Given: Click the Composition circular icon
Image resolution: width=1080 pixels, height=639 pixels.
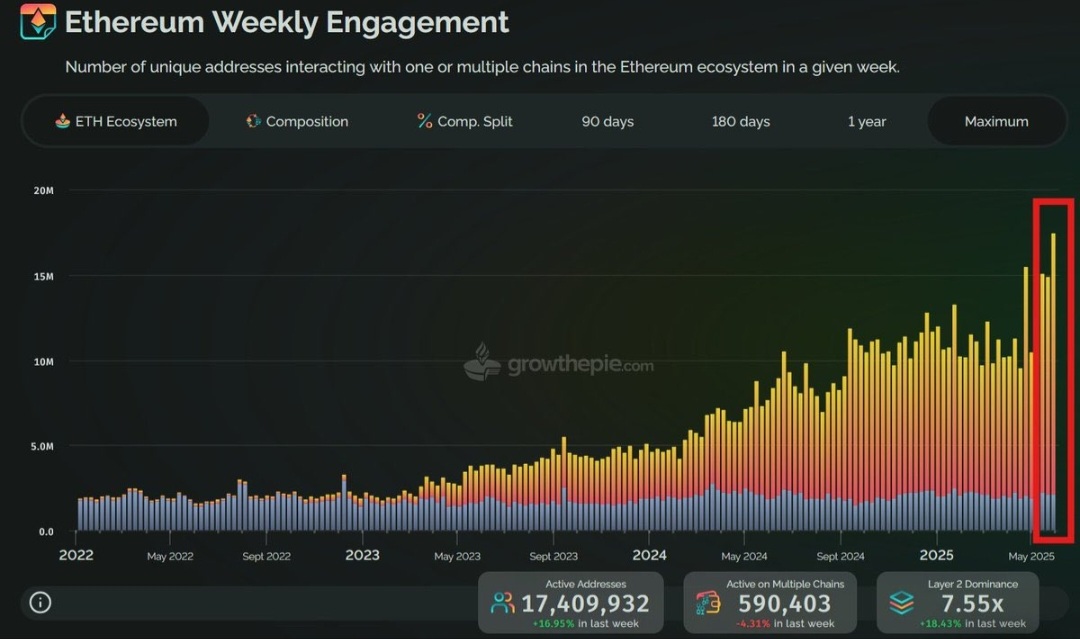Looking at the screenshot, I should pos(253,121).
